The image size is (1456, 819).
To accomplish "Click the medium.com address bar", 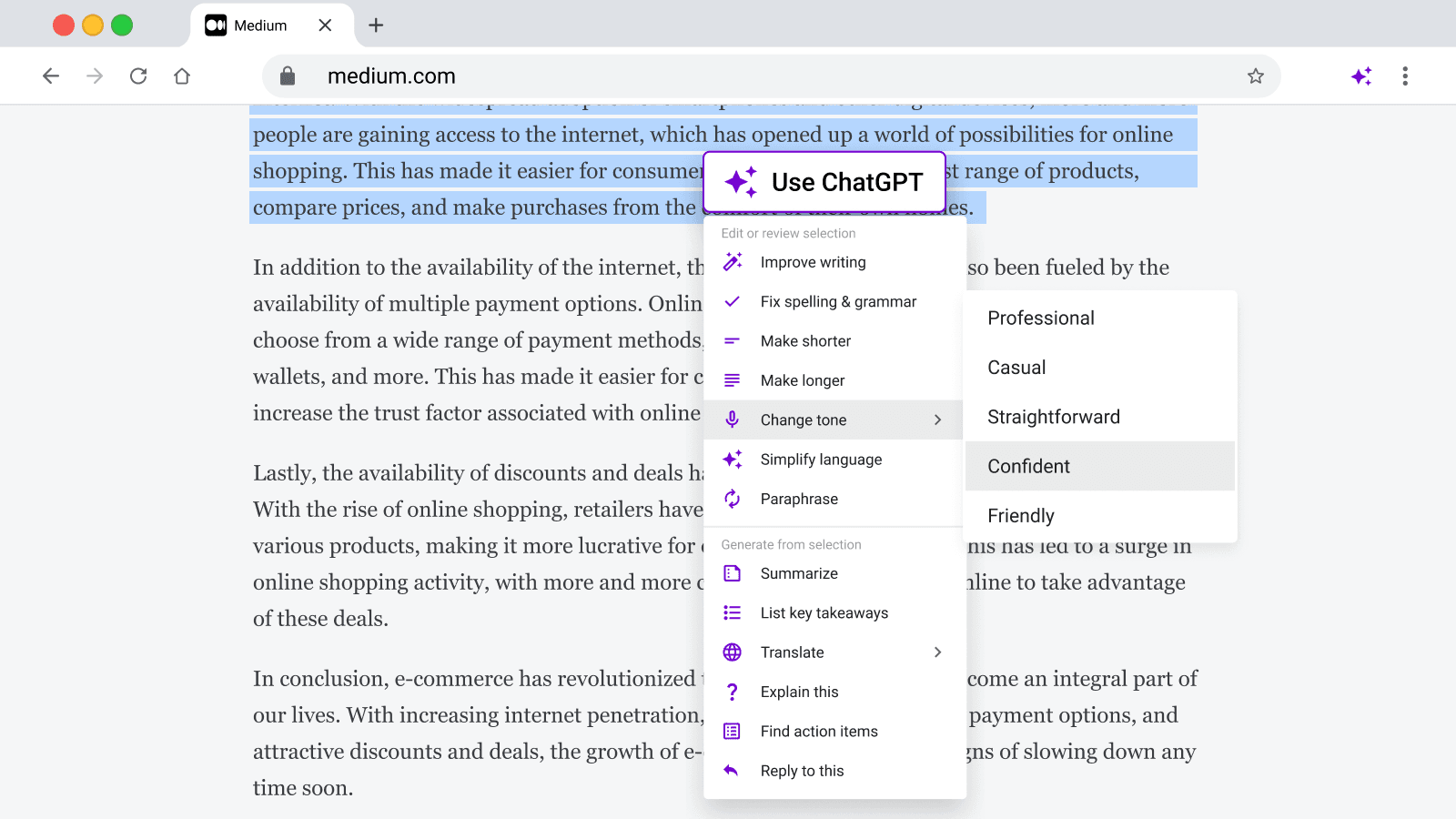I will pyautogui.click(x=771, y=76).
